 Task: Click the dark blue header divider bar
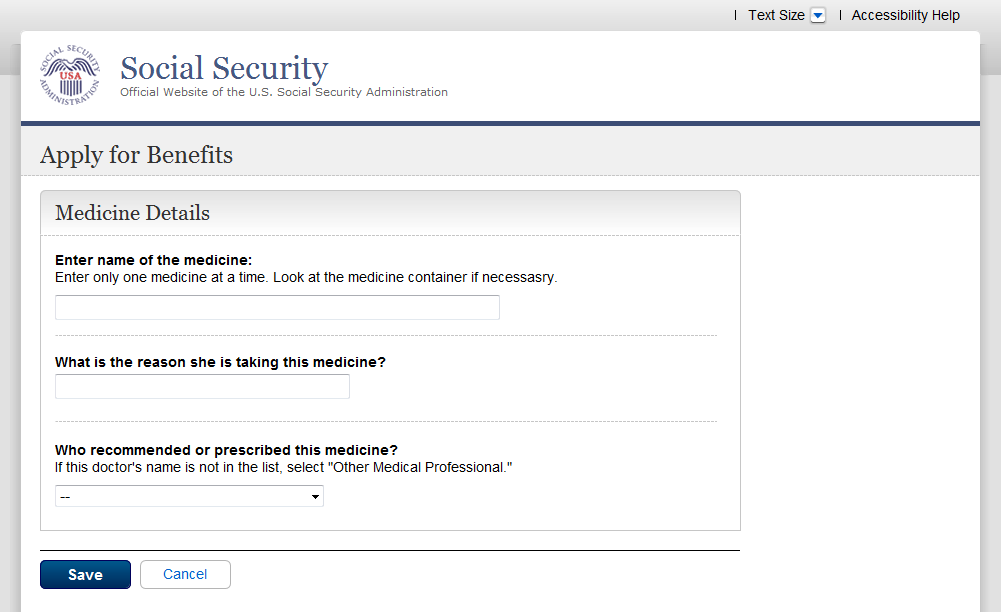click(x=500, y=124)
